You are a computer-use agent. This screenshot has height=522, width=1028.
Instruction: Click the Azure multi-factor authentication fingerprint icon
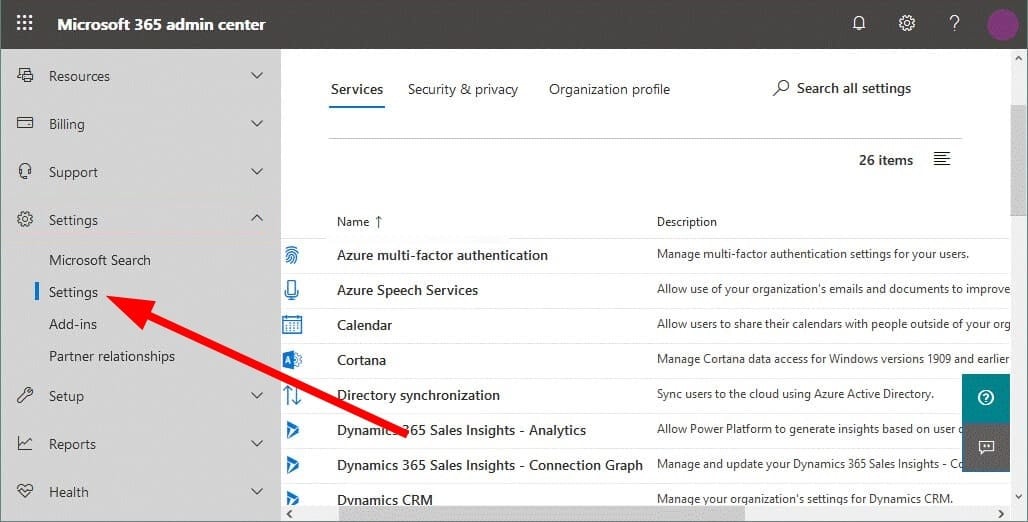(292, 255)
